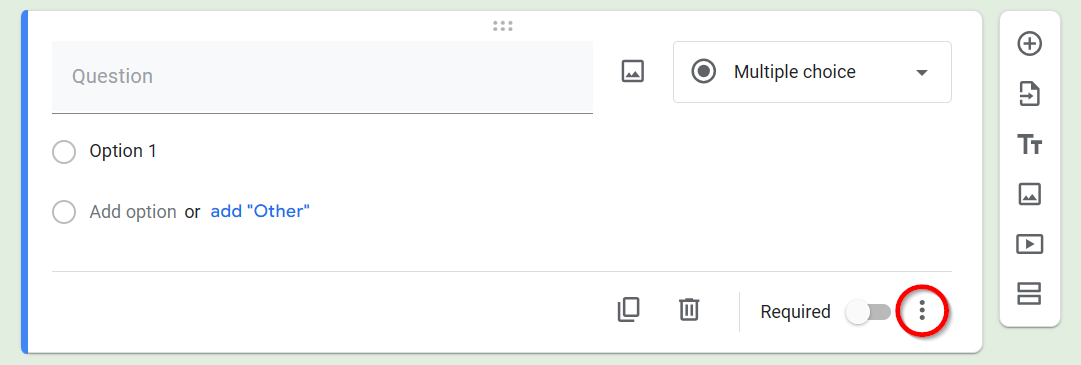Add title and description via Tt icon

tap(1029, 145)
